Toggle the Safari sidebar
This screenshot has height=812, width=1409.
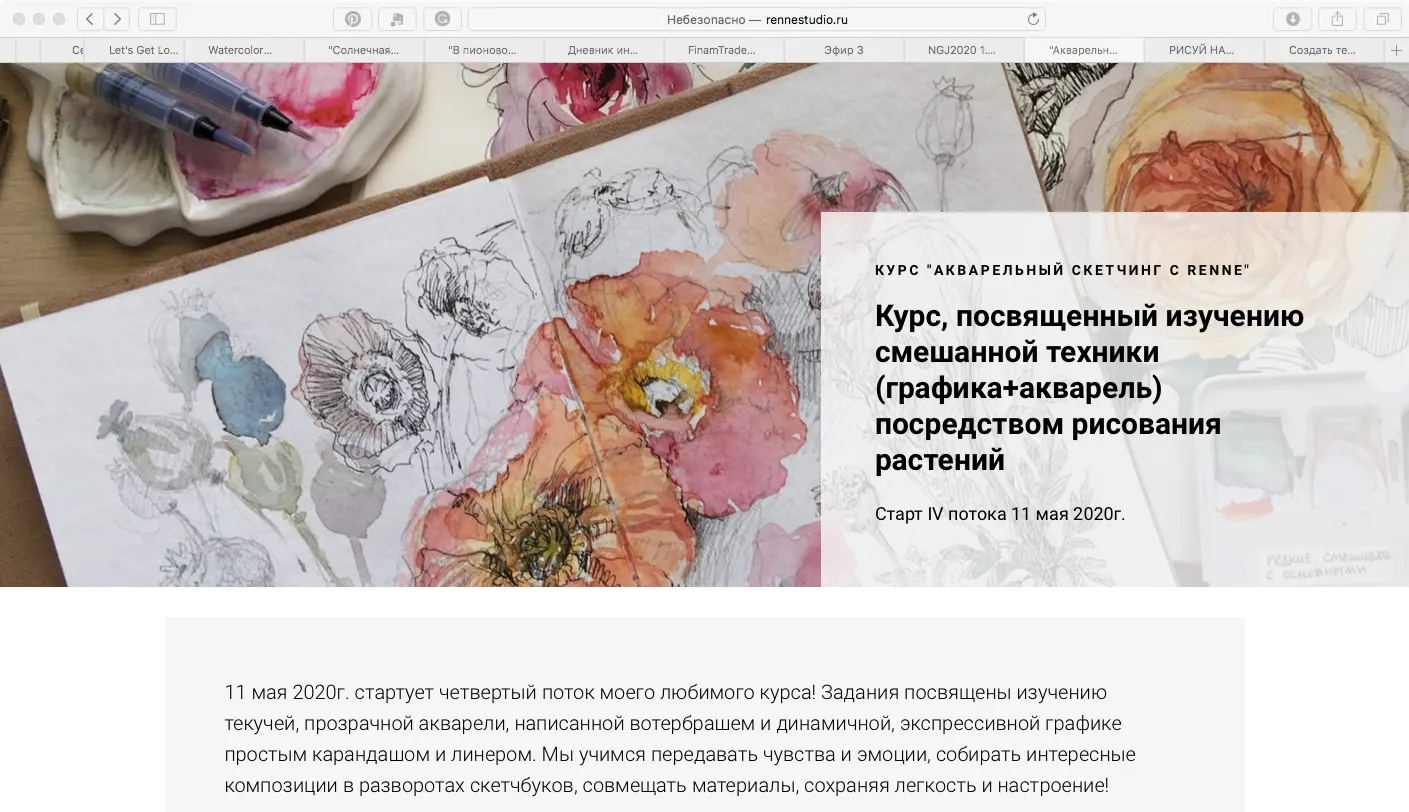(157, 18)
